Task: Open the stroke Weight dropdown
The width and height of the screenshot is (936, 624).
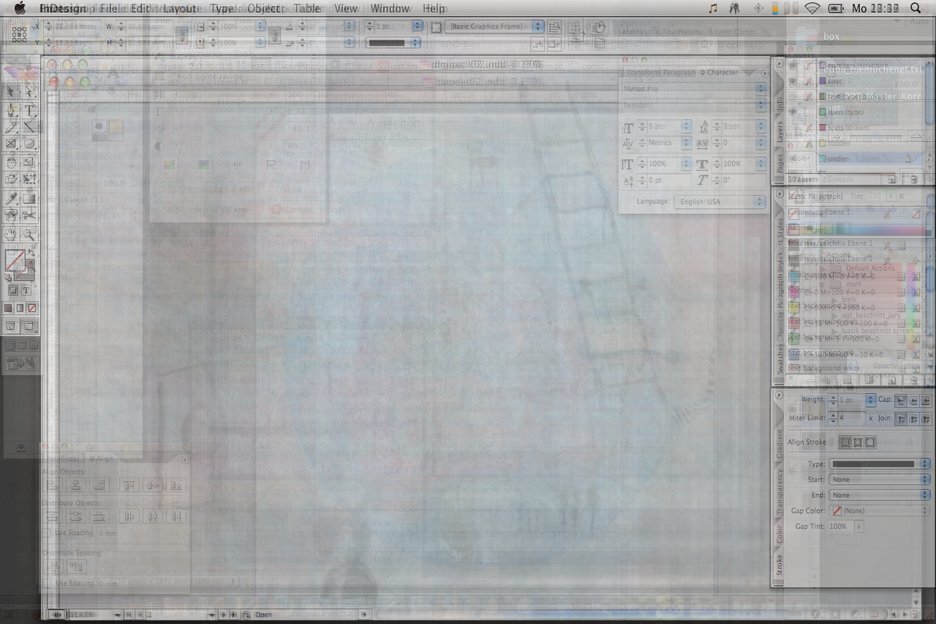Action: (x=870, y=400)
